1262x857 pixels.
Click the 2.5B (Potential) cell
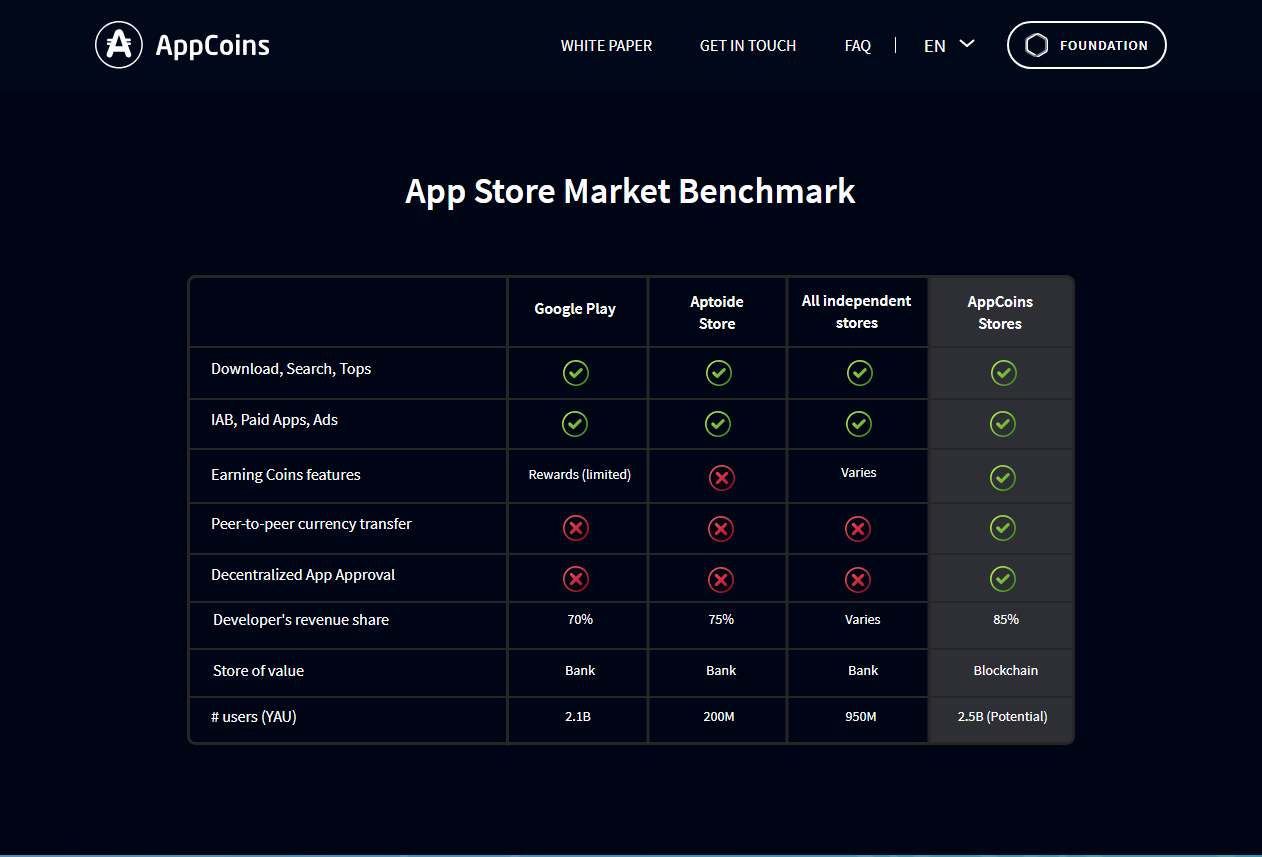click(x=1003, y=717)
